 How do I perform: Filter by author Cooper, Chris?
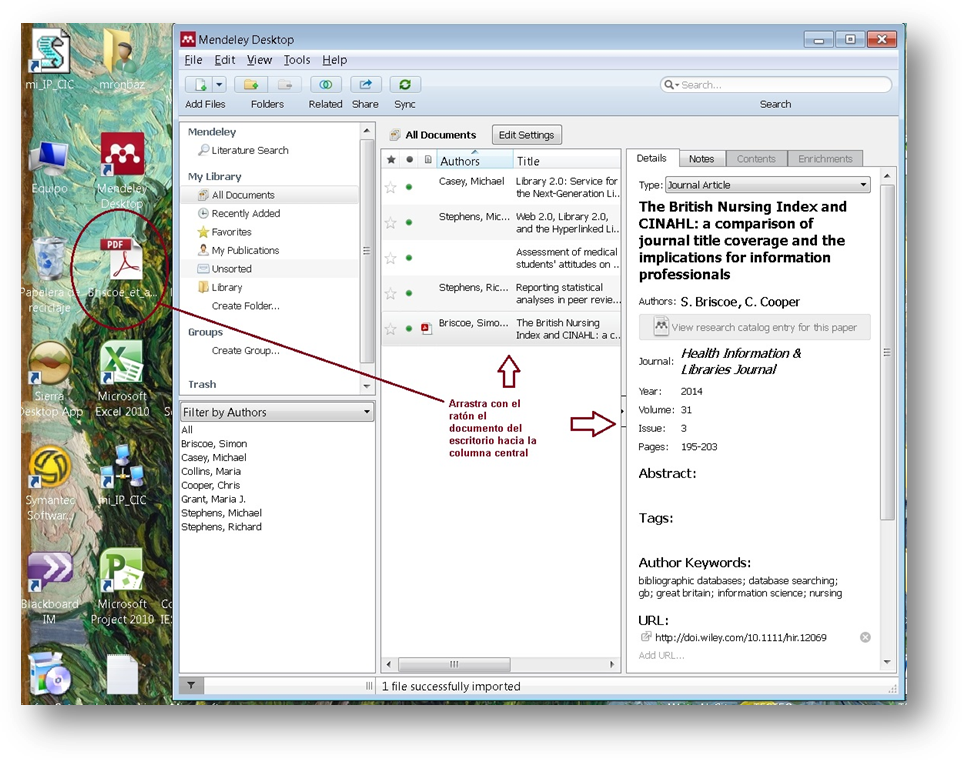(210, 485)
